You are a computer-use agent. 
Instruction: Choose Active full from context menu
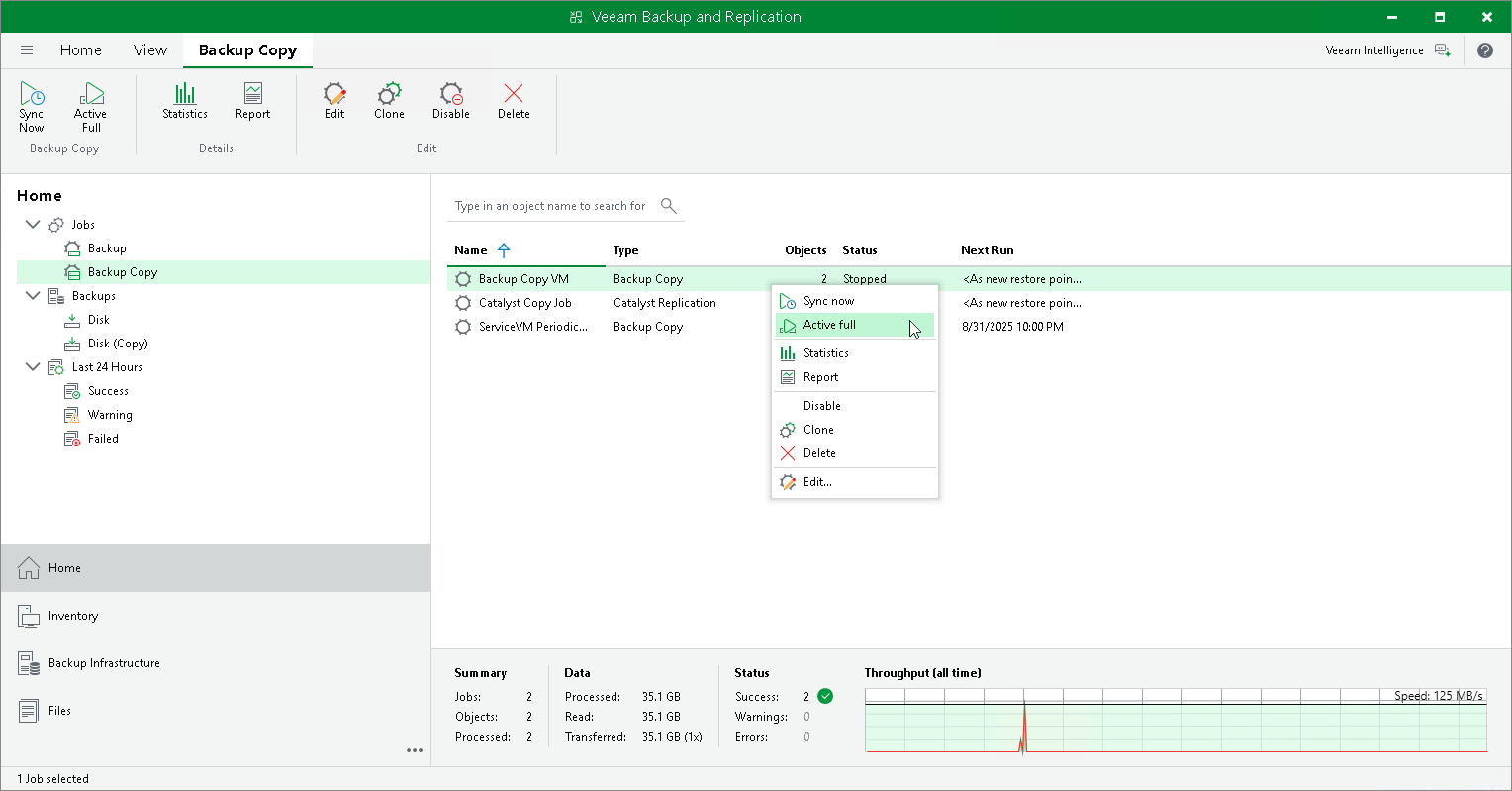click(855, 325)
